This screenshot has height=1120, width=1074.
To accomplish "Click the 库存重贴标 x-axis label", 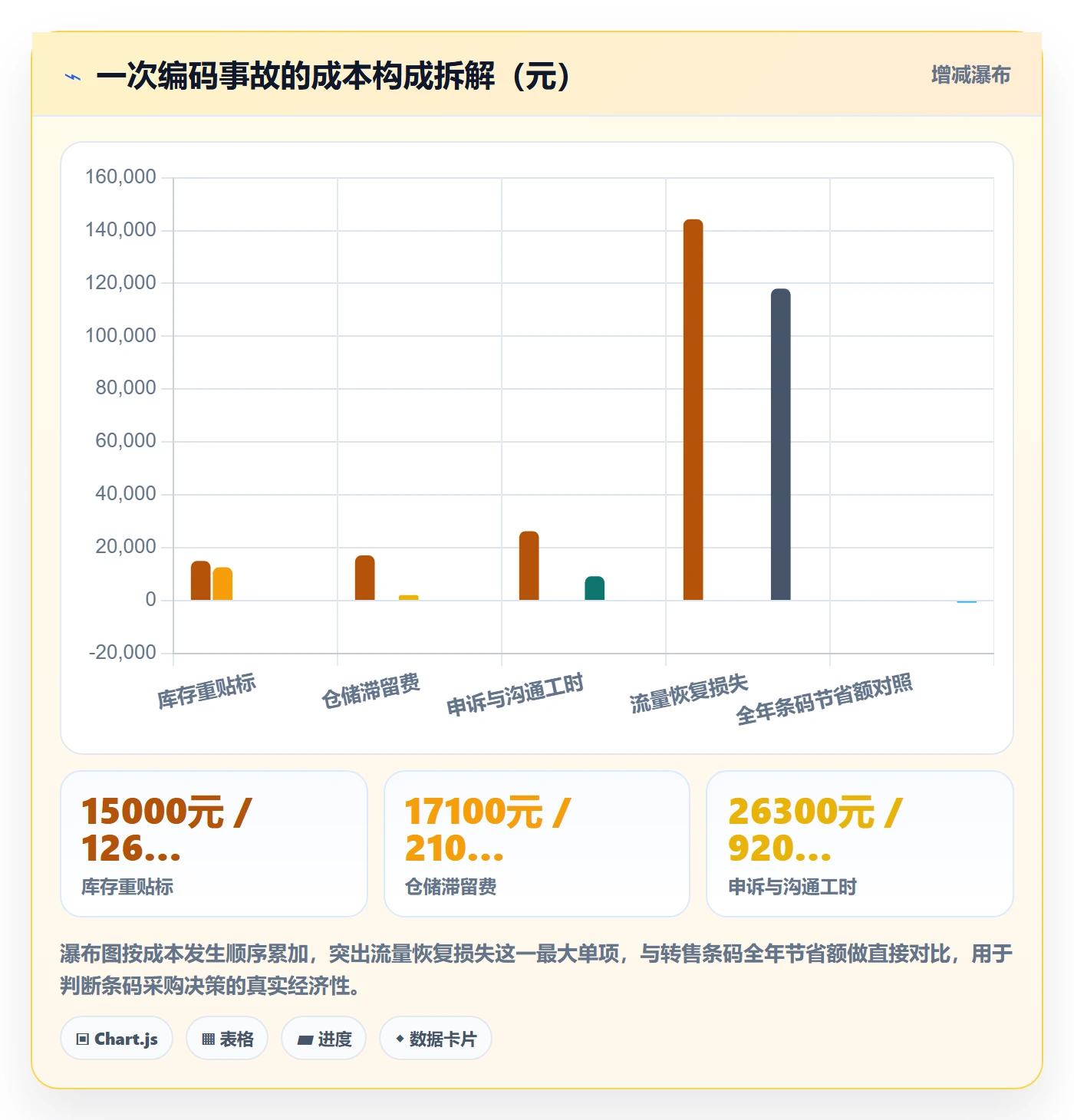I will (x=206, y=691).
